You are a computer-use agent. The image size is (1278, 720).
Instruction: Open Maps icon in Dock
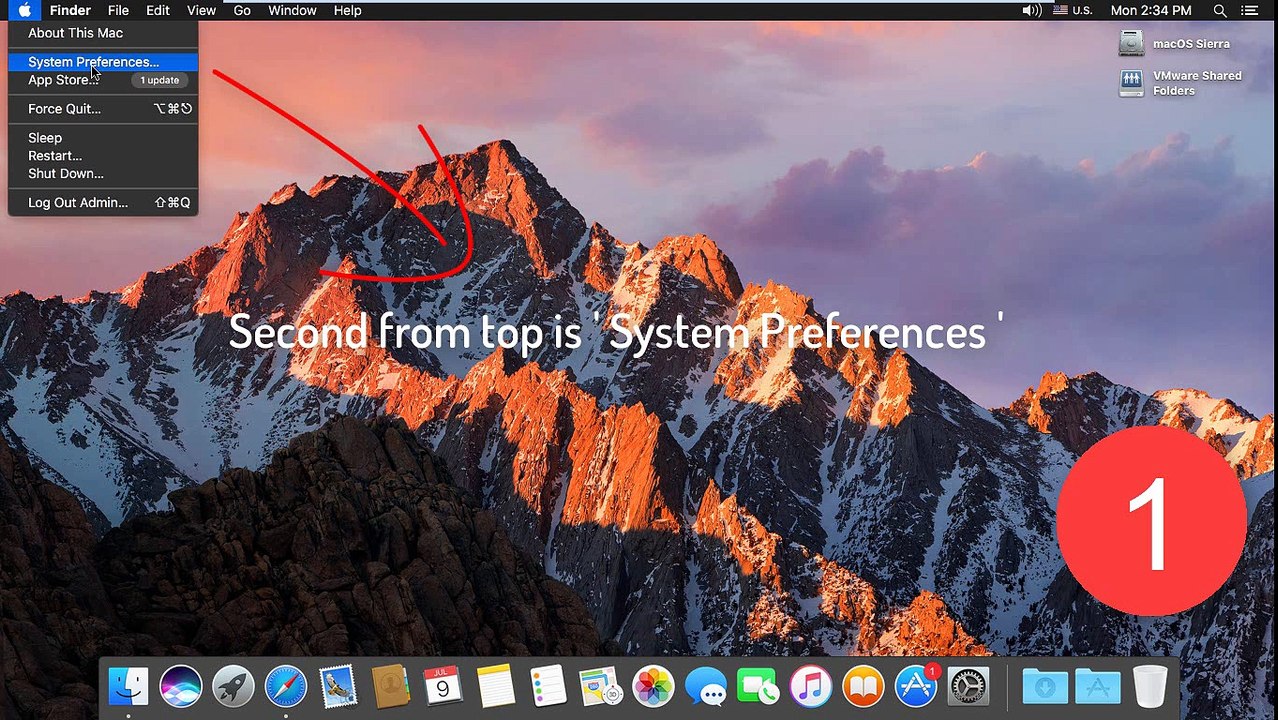[601, 687]
